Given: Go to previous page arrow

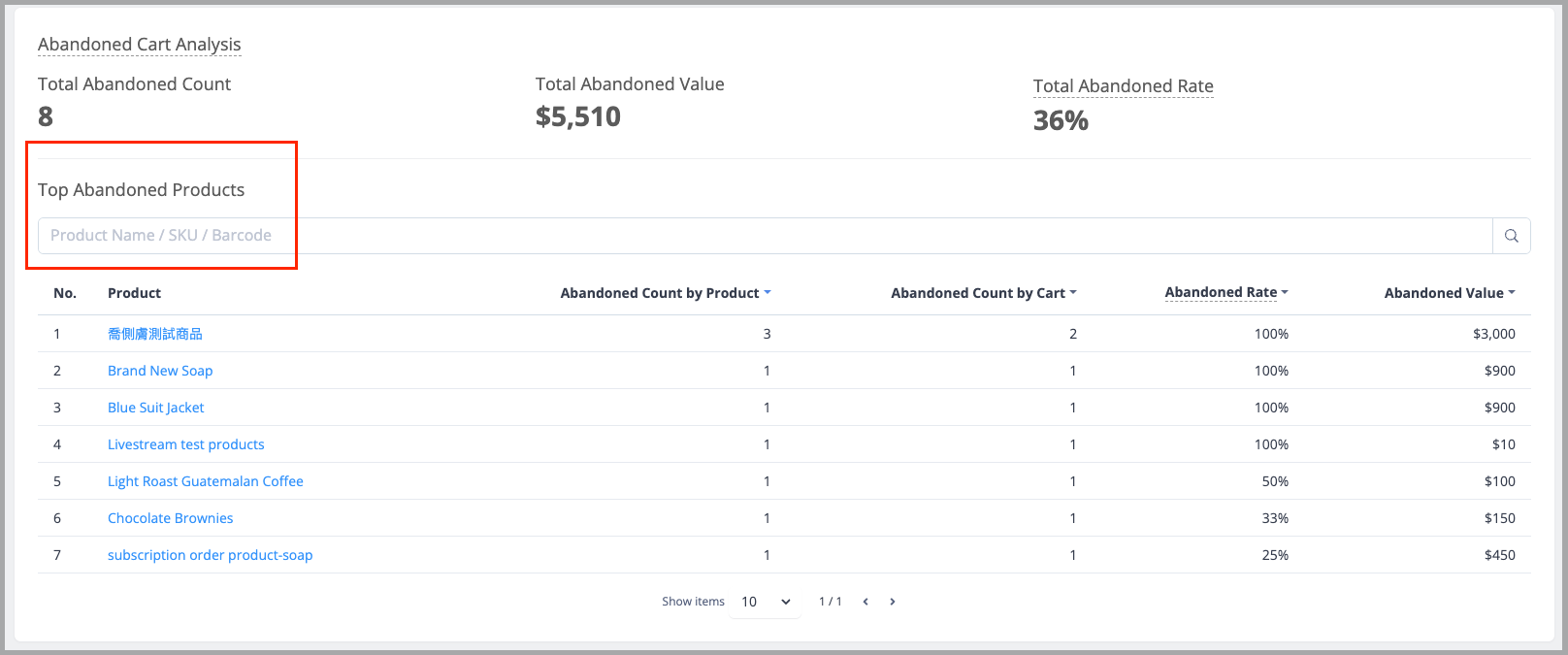Looking at the screenshot, I should click(x=866, y=602).
